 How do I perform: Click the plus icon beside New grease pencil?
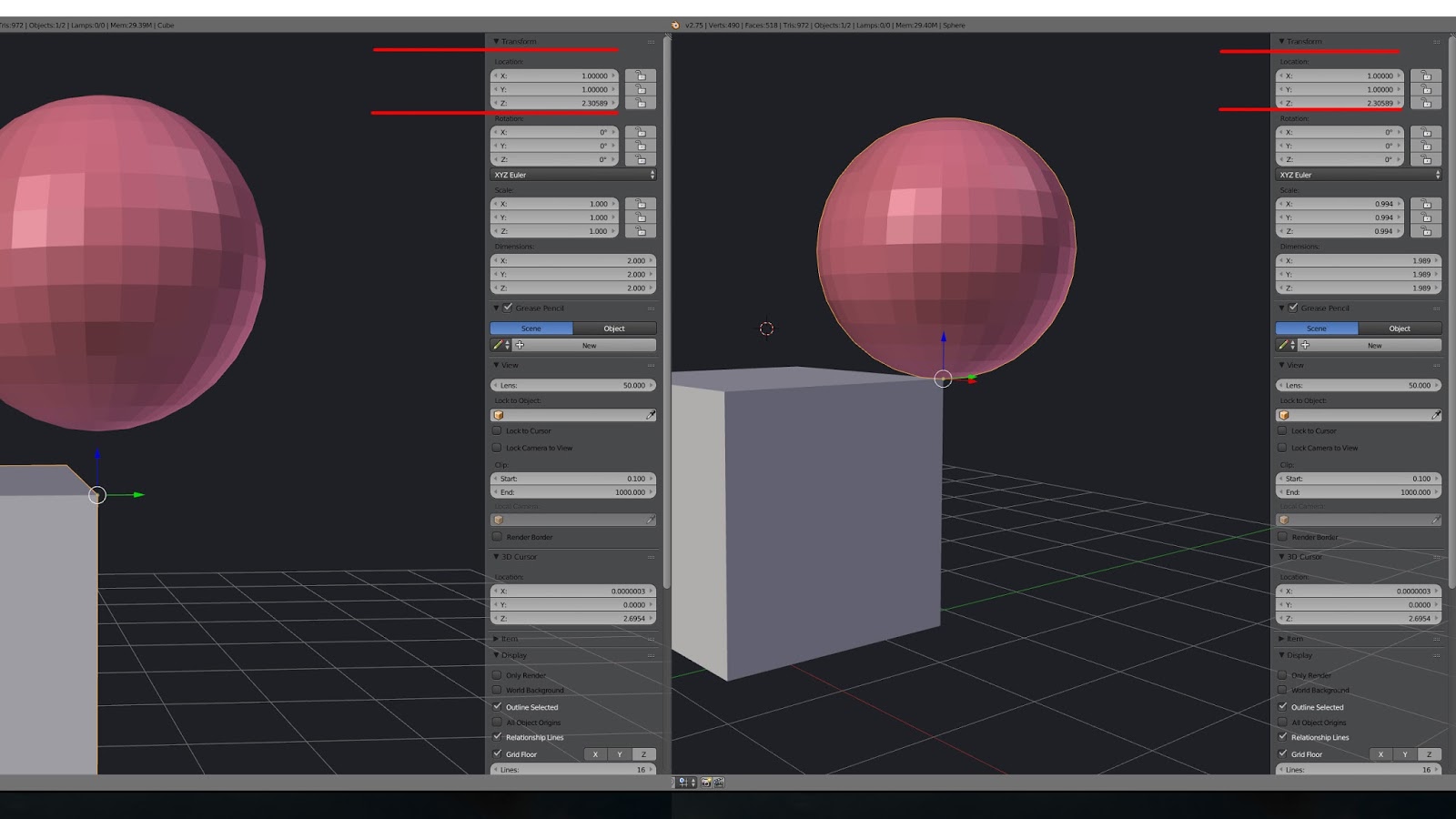point(520,345)
